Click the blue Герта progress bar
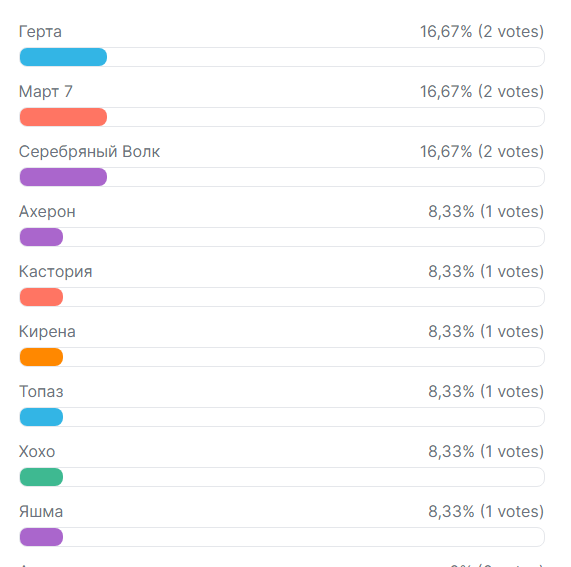Image resolution: width=571 pixels, height=567 pixels. pos(63,57)
